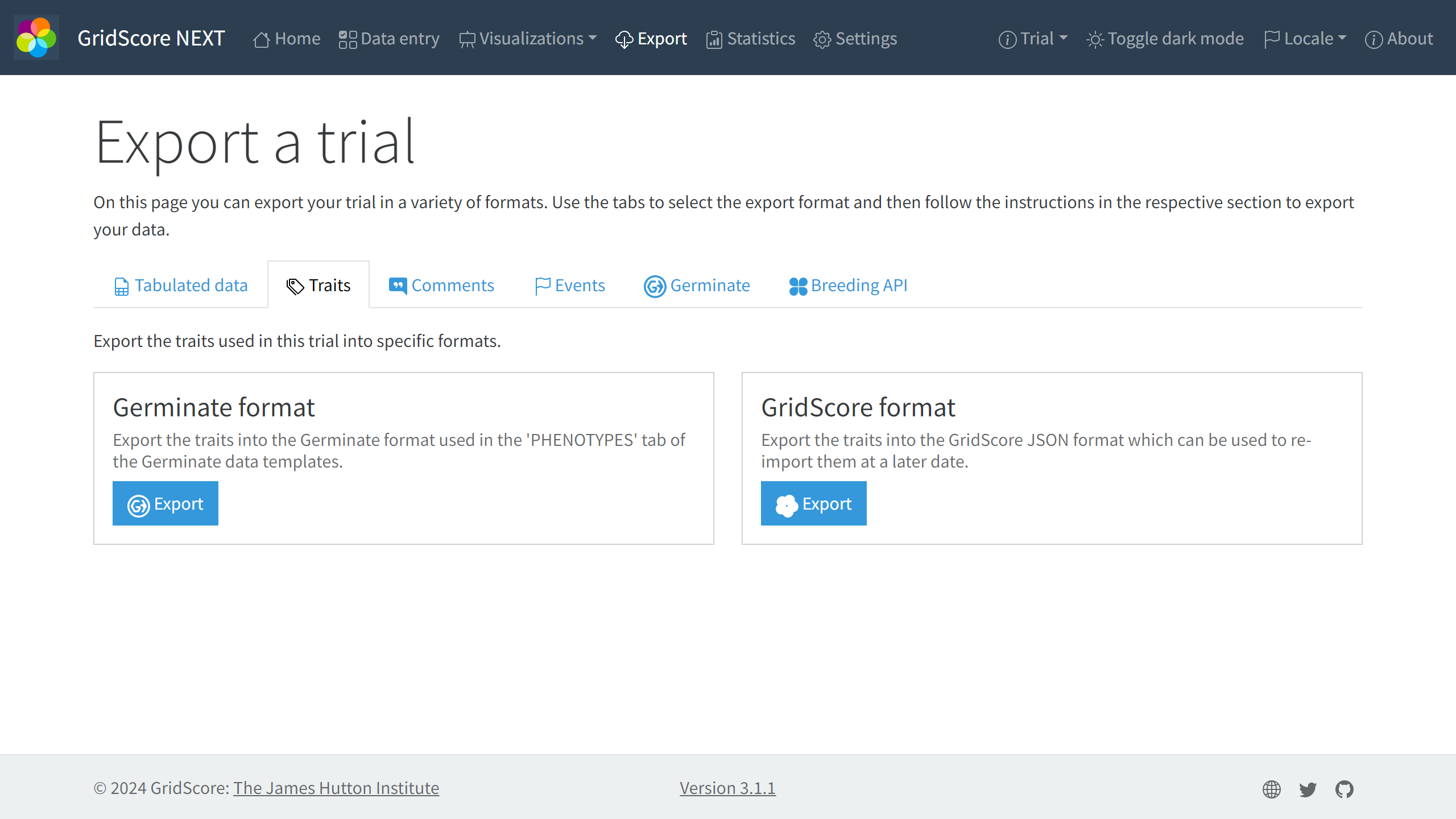Navigate to Data entry
The width and height of the screenshot is (1456, 819).
pos(390,38)
